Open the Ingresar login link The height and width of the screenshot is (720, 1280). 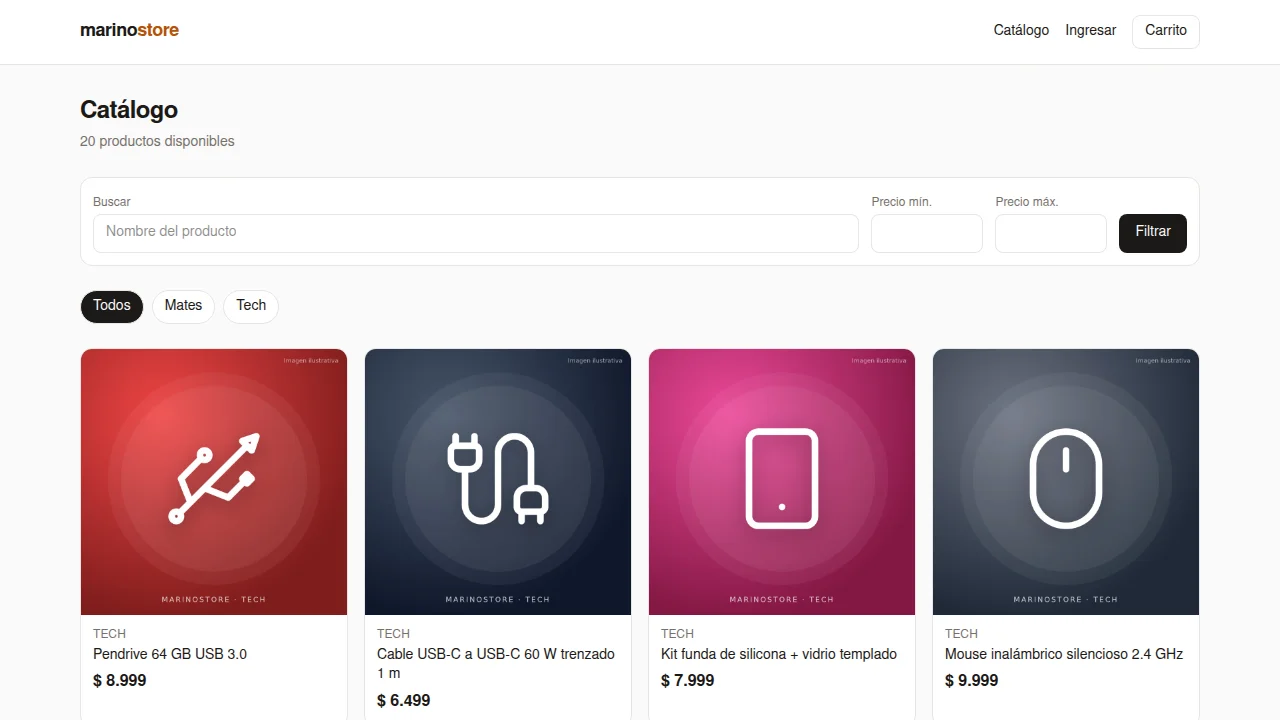1091,30
